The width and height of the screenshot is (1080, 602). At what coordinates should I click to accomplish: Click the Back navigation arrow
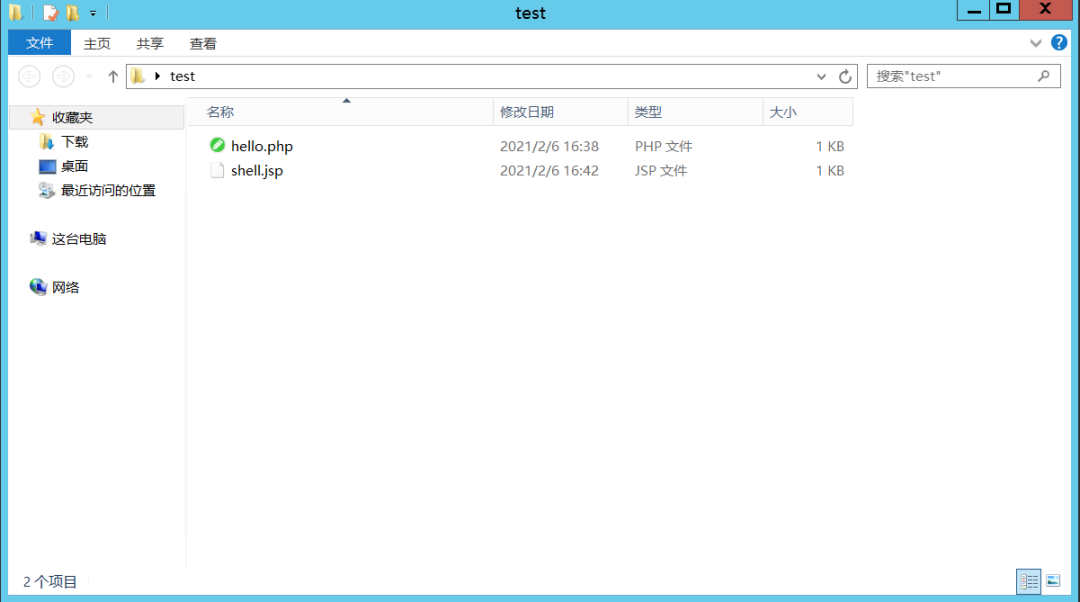pyautogui.click(x=30, y=76)
